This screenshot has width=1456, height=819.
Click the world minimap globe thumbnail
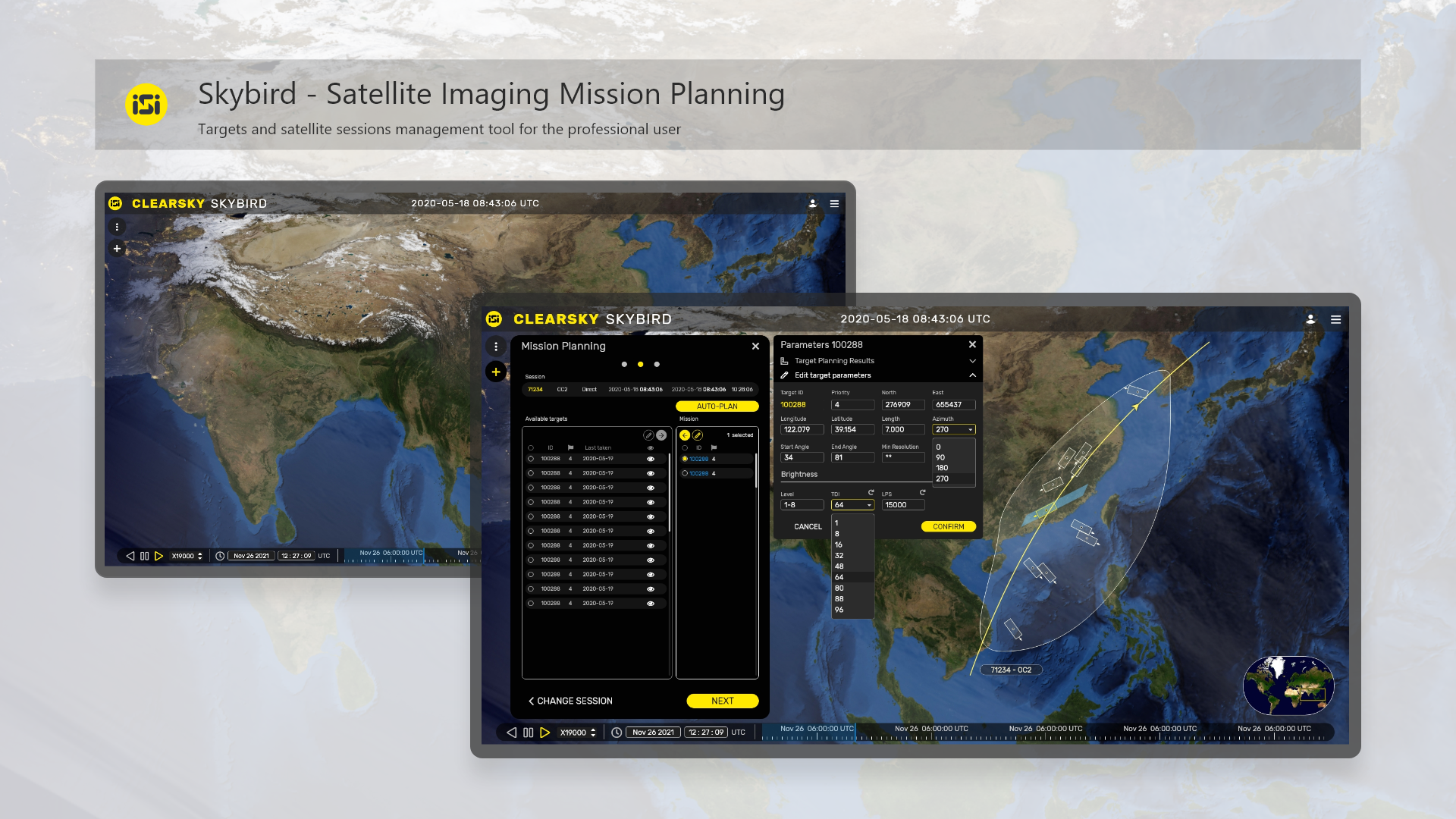coord(1288,686)
